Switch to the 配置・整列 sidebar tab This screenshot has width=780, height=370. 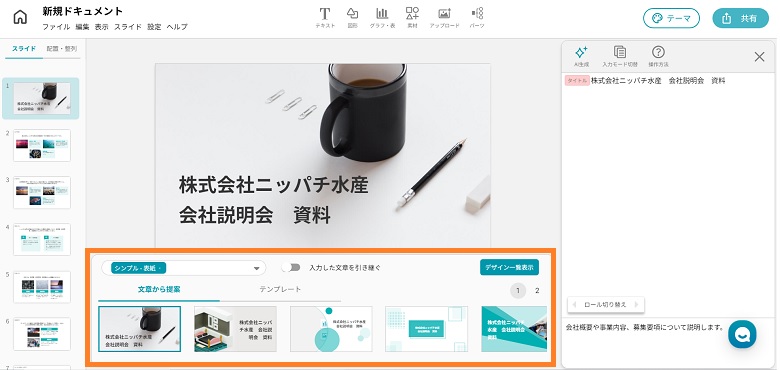62,49
